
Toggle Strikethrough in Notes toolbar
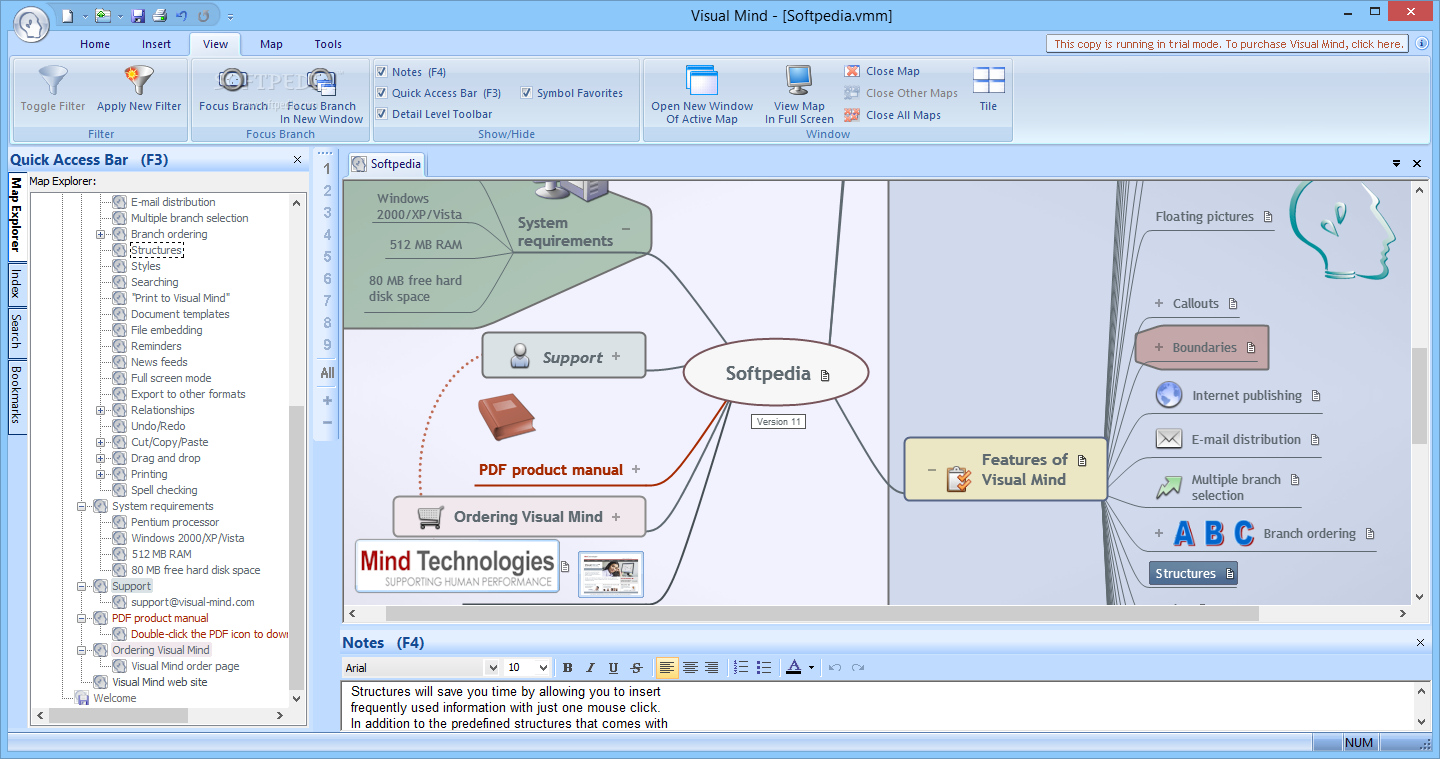[x=636, y=667]
